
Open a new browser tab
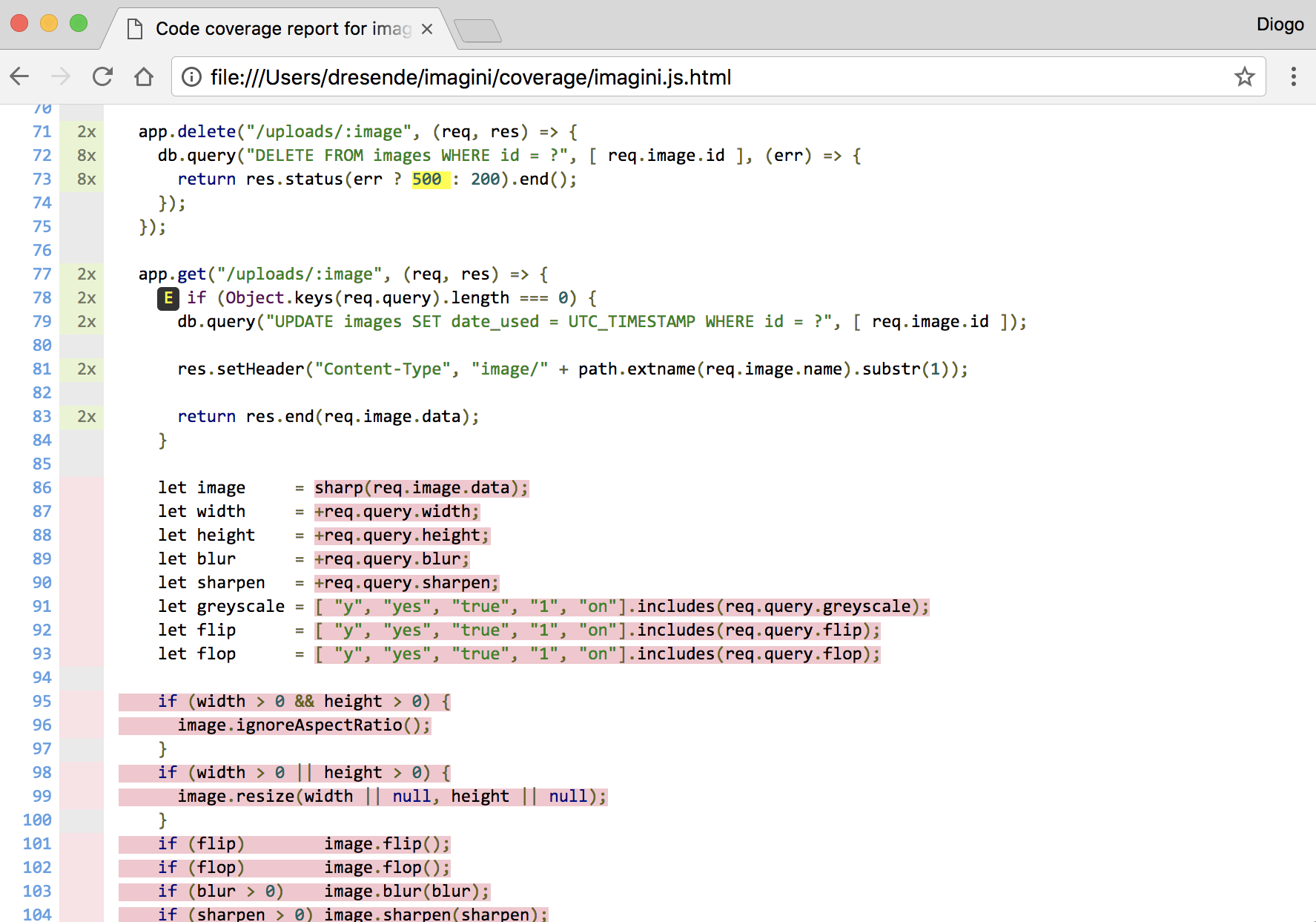477,30
